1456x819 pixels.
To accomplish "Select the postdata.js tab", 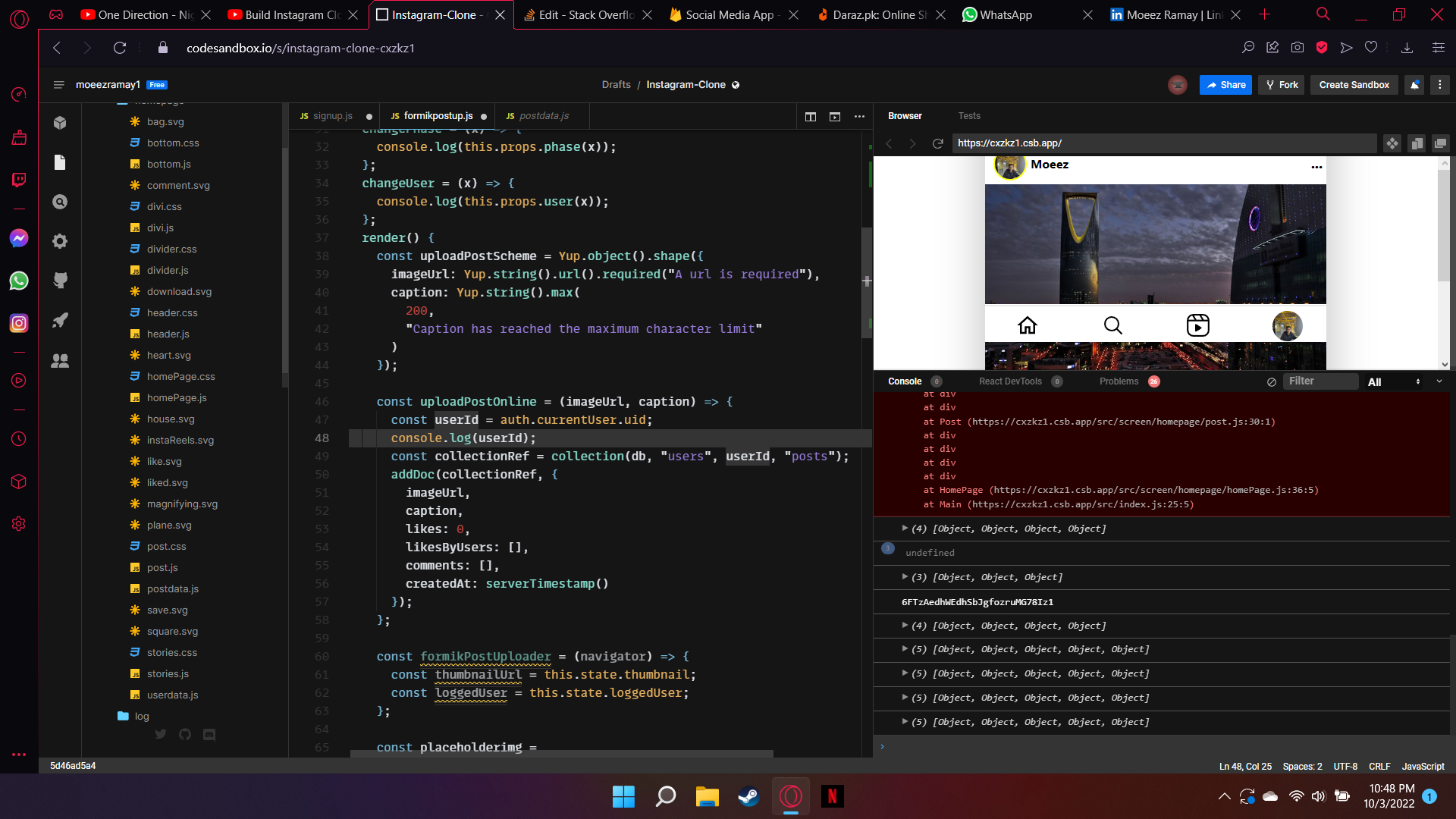I will click(539, 115).
